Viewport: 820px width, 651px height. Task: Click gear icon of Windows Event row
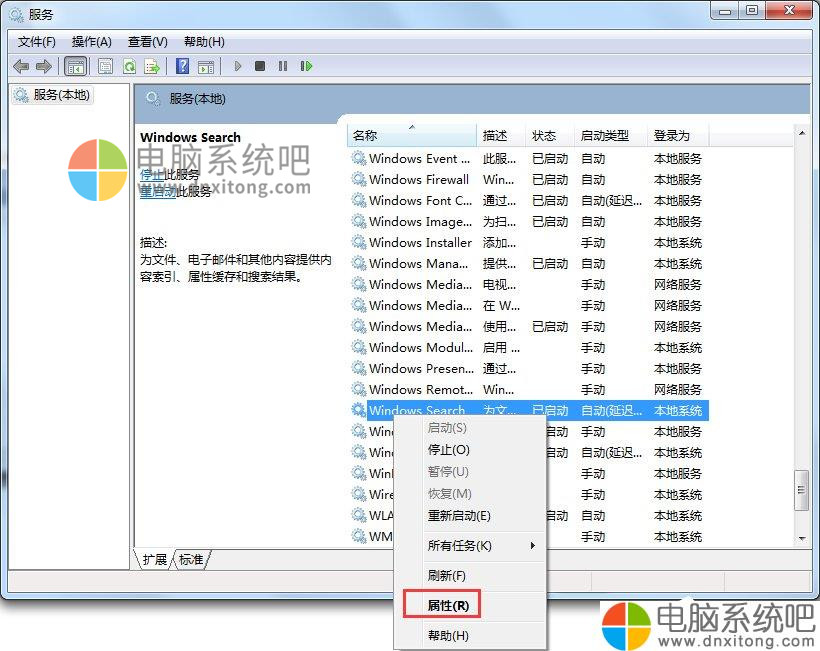(x=359, y=158)
